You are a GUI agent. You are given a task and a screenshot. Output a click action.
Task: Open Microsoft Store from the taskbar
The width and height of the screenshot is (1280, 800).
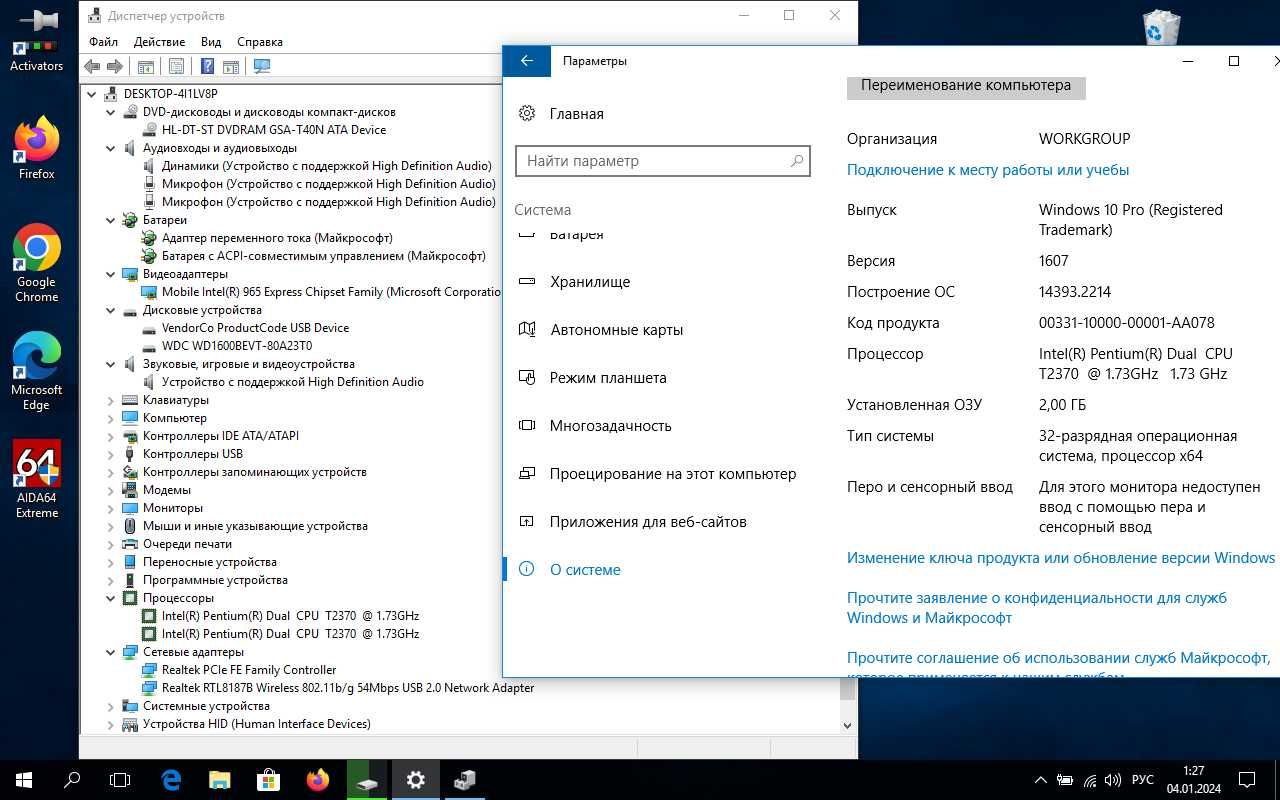click(268, 780)
